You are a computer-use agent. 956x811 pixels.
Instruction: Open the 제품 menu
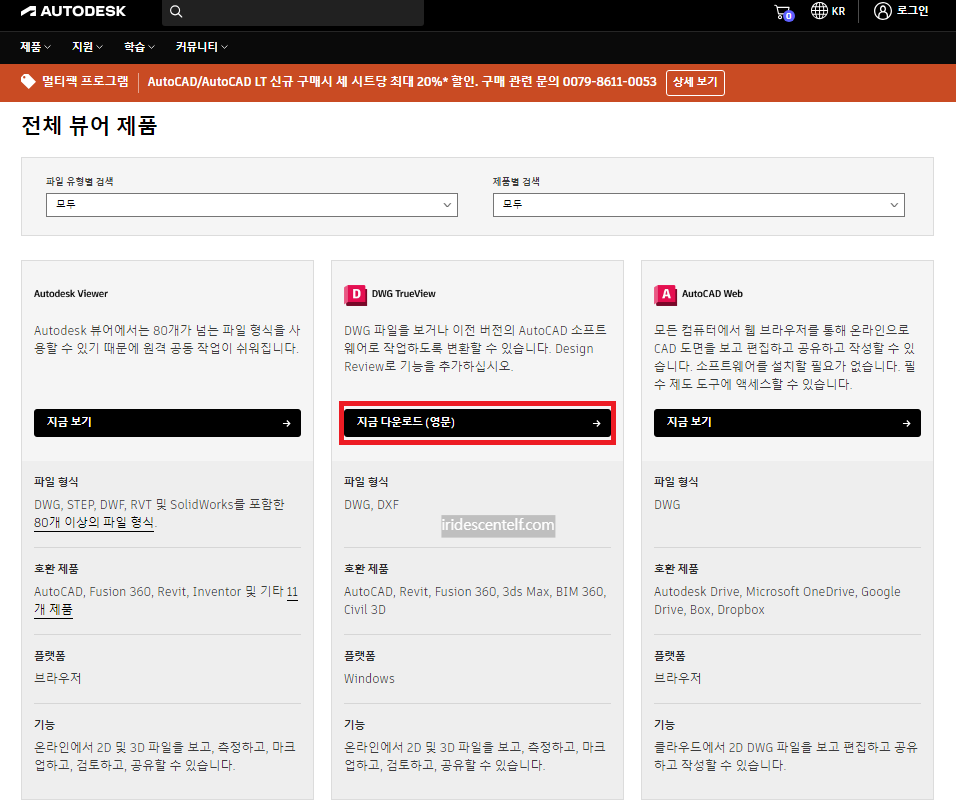(x=35, y=47)
